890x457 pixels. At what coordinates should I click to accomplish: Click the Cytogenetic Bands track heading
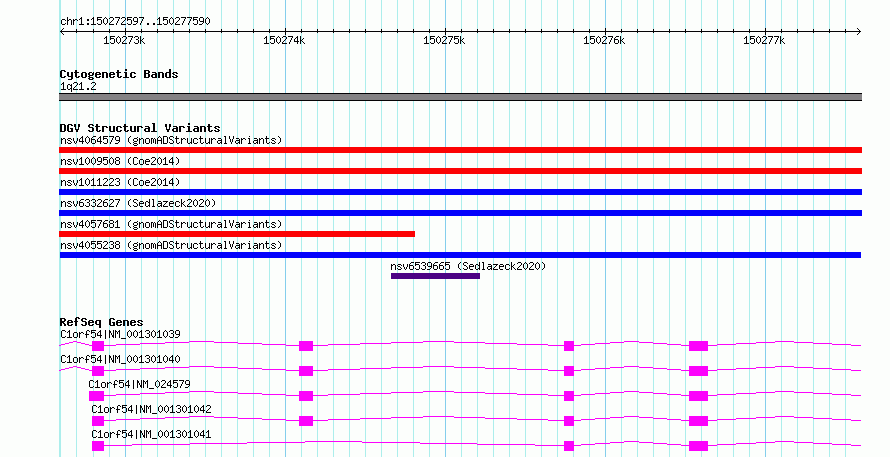(119, 74)
